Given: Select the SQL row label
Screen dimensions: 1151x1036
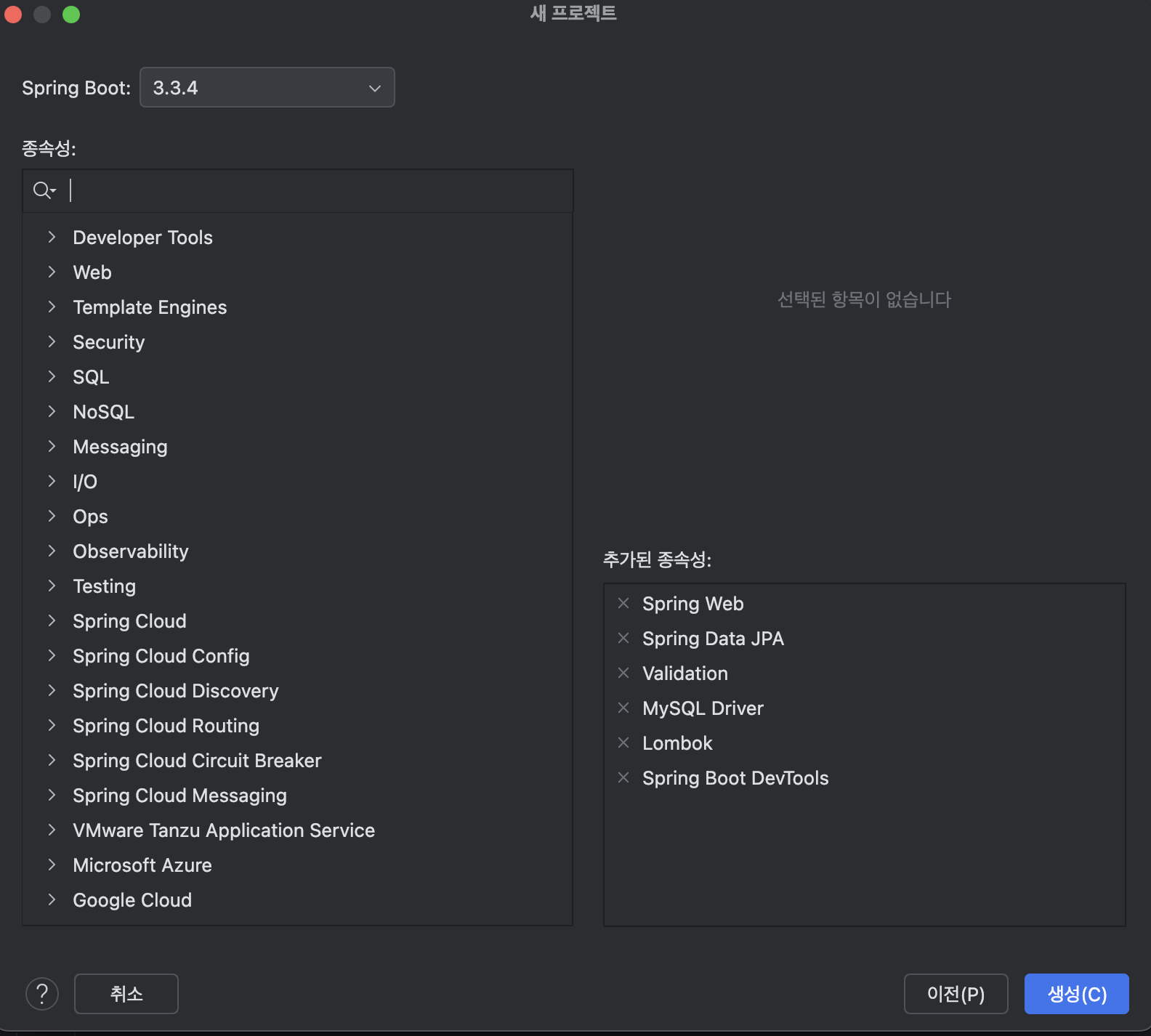Looking at the screenshot, I should [91, 377].
